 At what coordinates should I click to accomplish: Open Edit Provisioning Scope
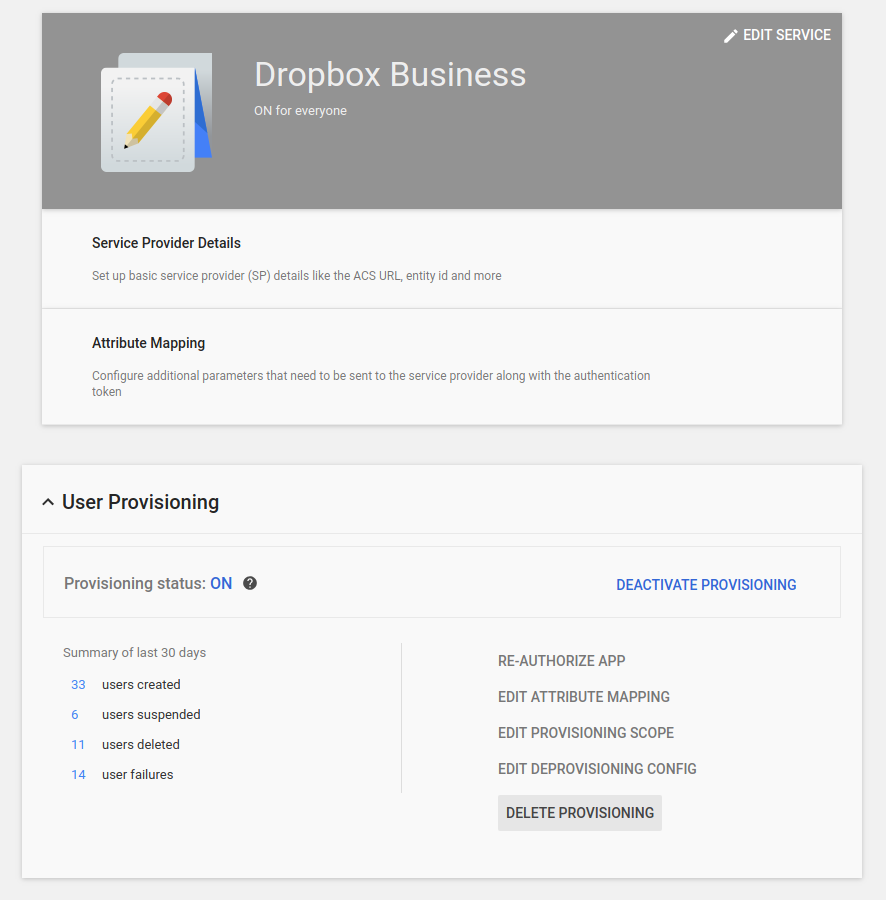pos(586,733)
